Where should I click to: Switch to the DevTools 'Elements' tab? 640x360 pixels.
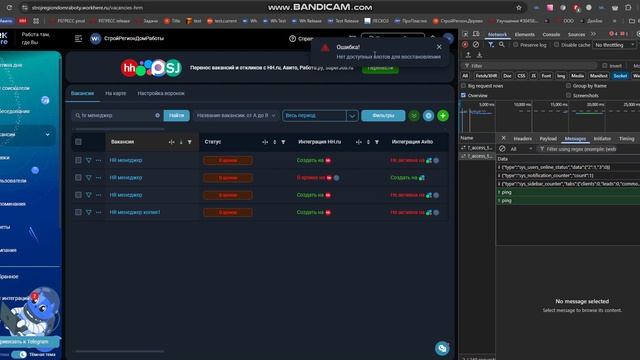click(x=524, y=35)
